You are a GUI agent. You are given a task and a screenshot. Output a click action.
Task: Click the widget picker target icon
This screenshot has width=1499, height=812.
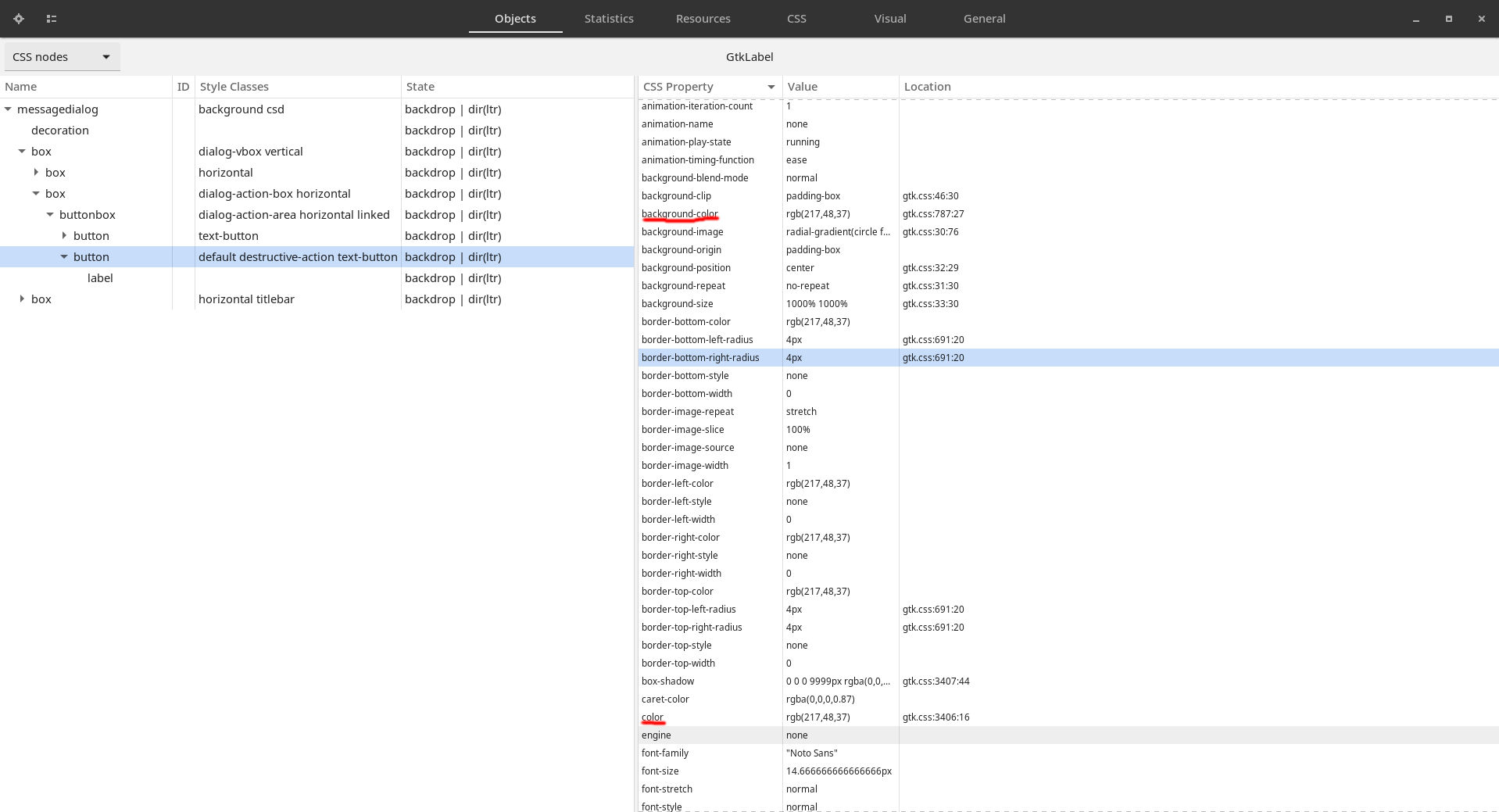point(19,19)
